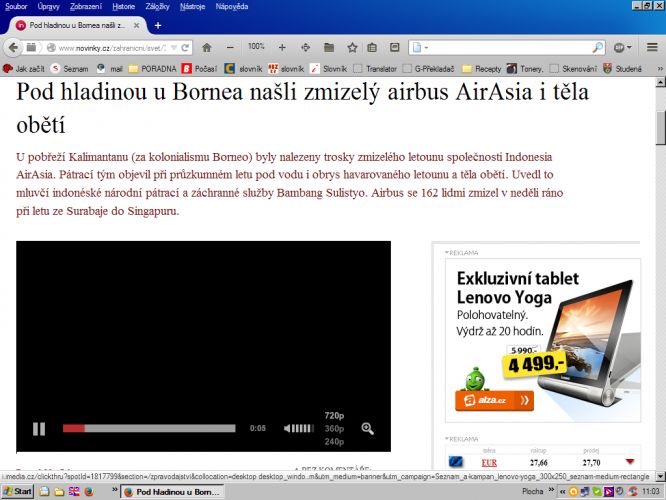Seek within the video progress bar

pos(149,428)
